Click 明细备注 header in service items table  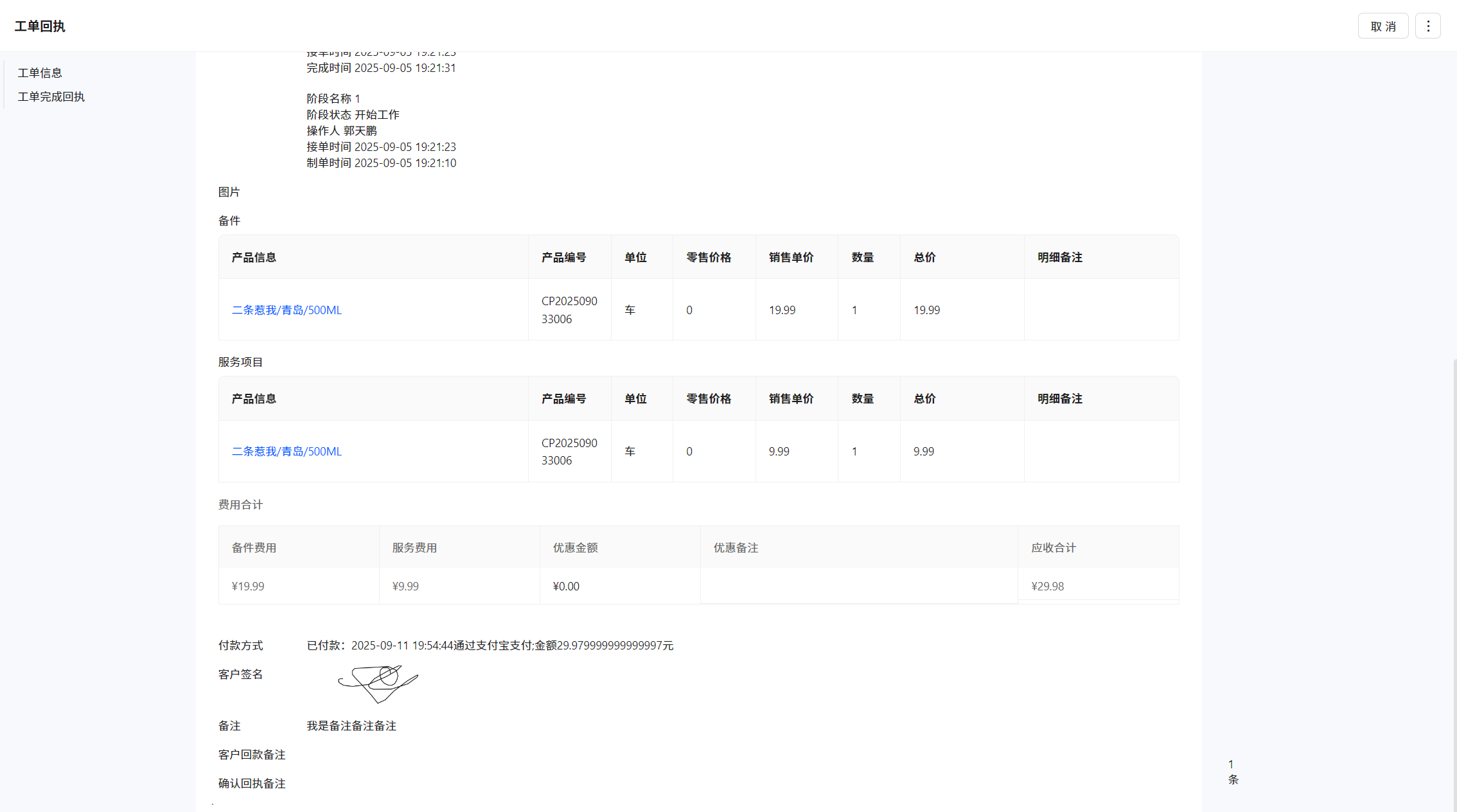tap(1059, 399)
